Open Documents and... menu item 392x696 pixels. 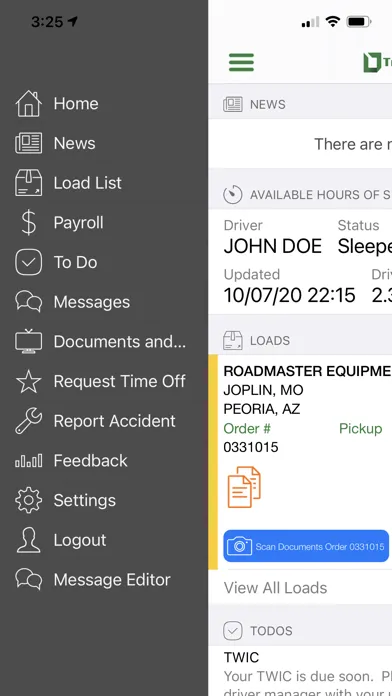[x=120, y=341]
